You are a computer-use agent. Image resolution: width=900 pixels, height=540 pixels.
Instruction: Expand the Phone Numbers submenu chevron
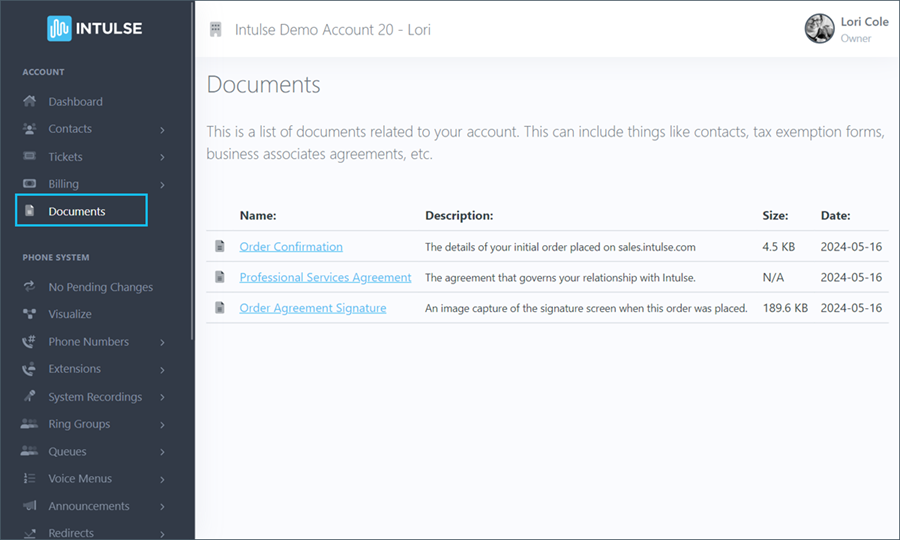point(162,343)
